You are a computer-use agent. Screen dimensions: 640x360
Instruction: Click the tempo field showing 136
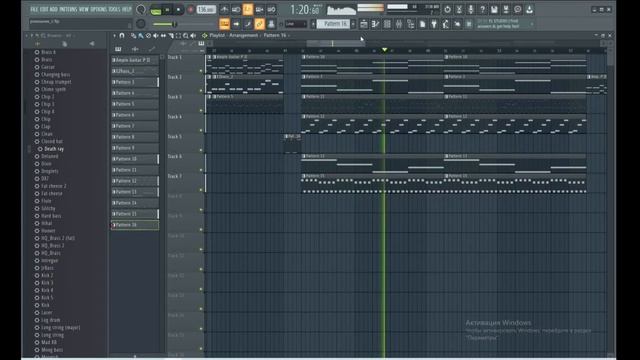pyautogui.click(x=206, y=9)
